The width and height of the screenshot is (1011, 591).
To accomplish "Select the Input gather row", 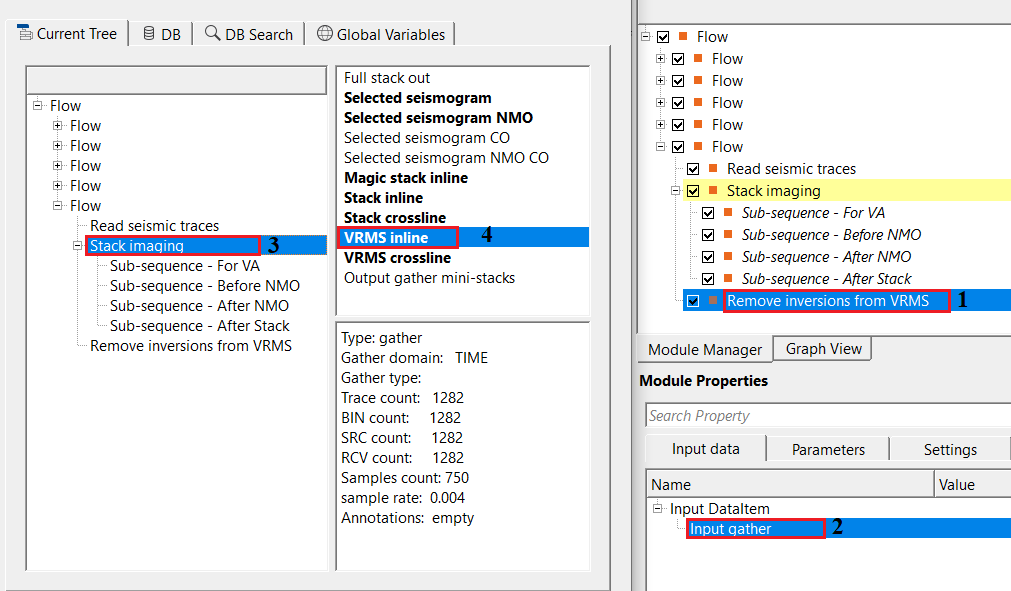I will [731, 529].
